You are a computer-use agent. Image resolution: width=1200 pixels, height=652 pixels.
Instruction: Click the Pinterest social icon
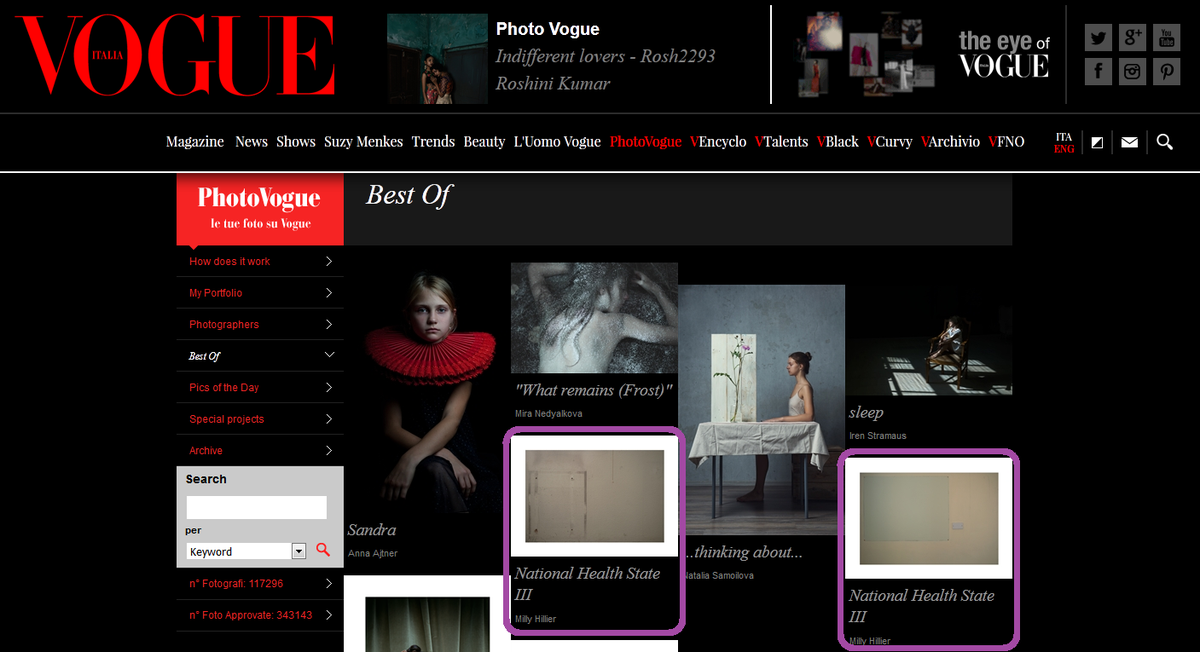(1166, 71)
